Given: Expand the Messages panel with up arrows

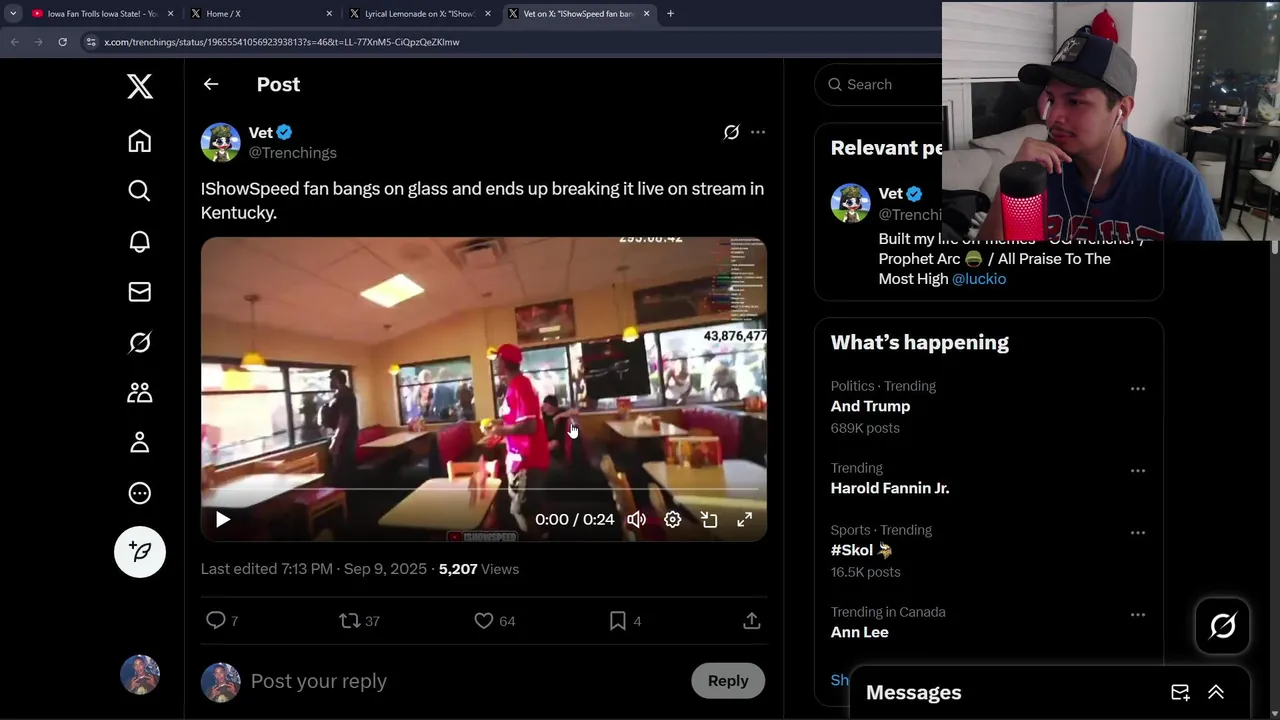Looking at the screenshot, I should pyautogui.click(x=1216, y=692).
